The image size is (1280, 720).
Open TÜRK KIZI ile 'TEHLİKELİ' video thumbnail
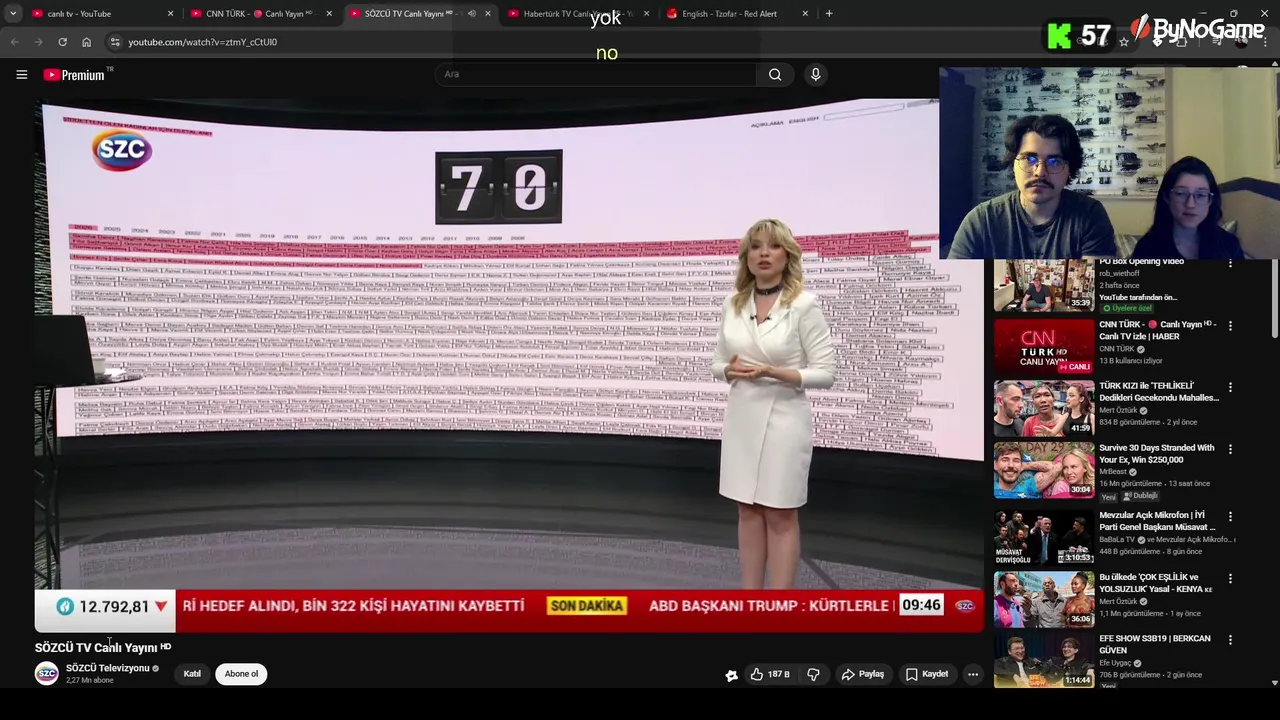1044,408
